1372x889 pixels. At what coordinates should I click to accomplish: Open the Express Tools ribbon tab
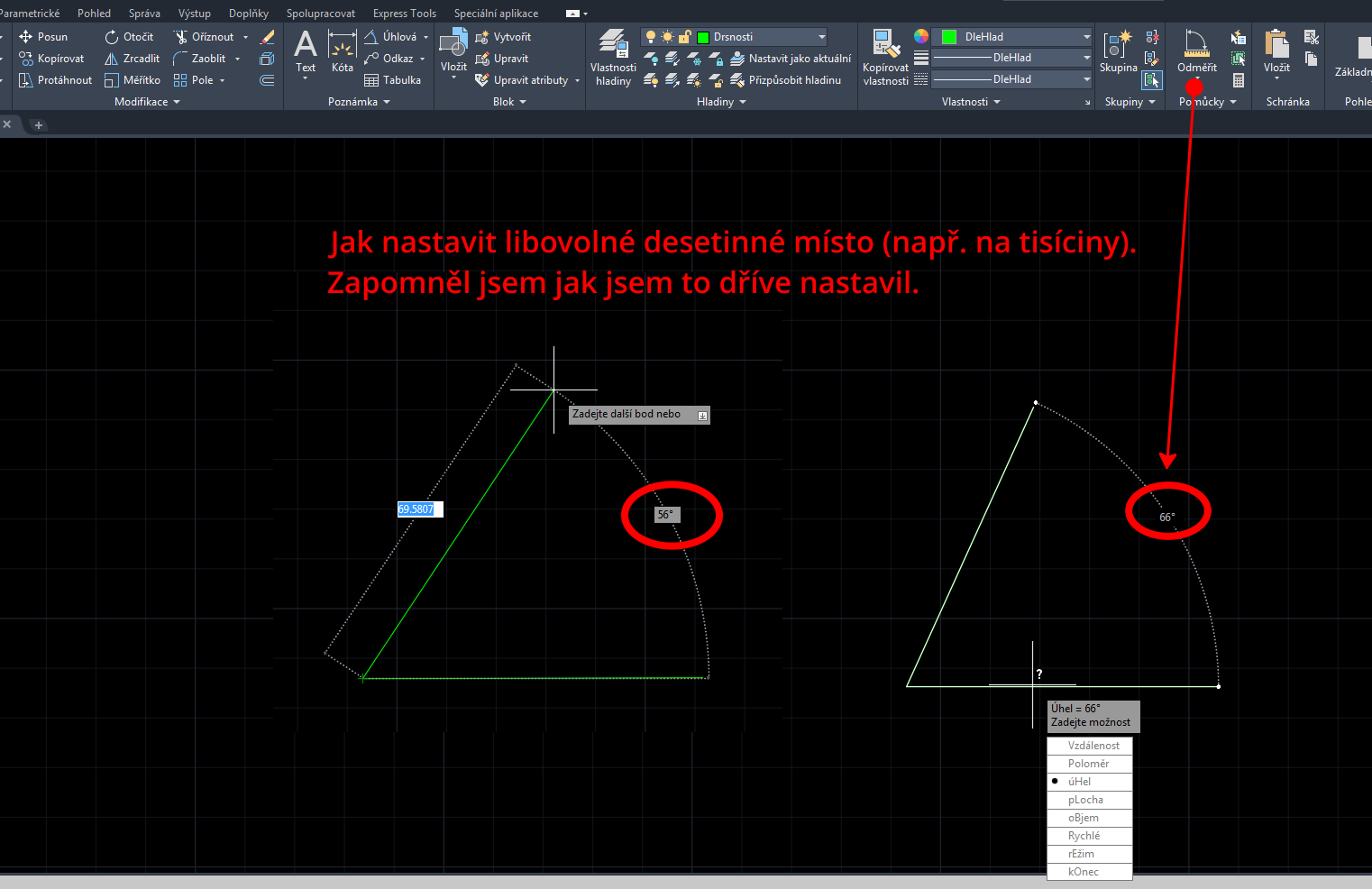[404, 14]
